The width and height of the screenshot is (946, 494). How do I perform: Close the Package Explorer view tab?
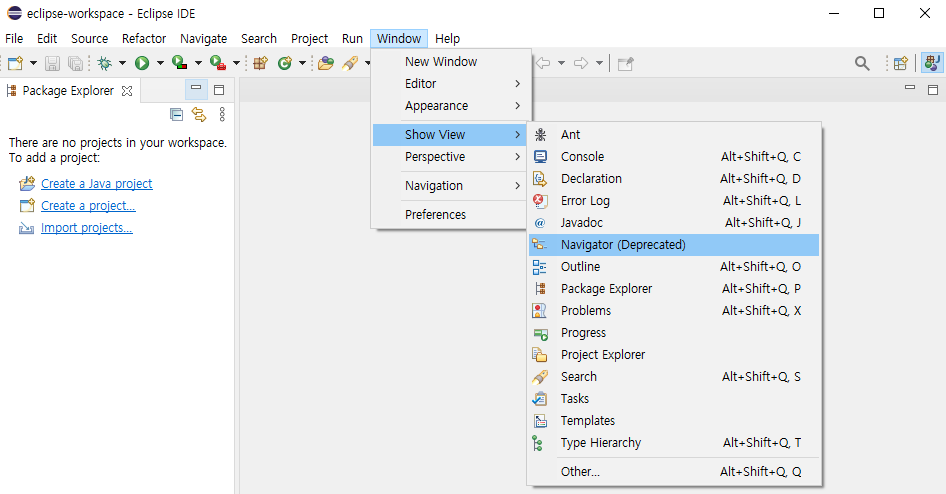pyautogui.click(x=127, y=90)
